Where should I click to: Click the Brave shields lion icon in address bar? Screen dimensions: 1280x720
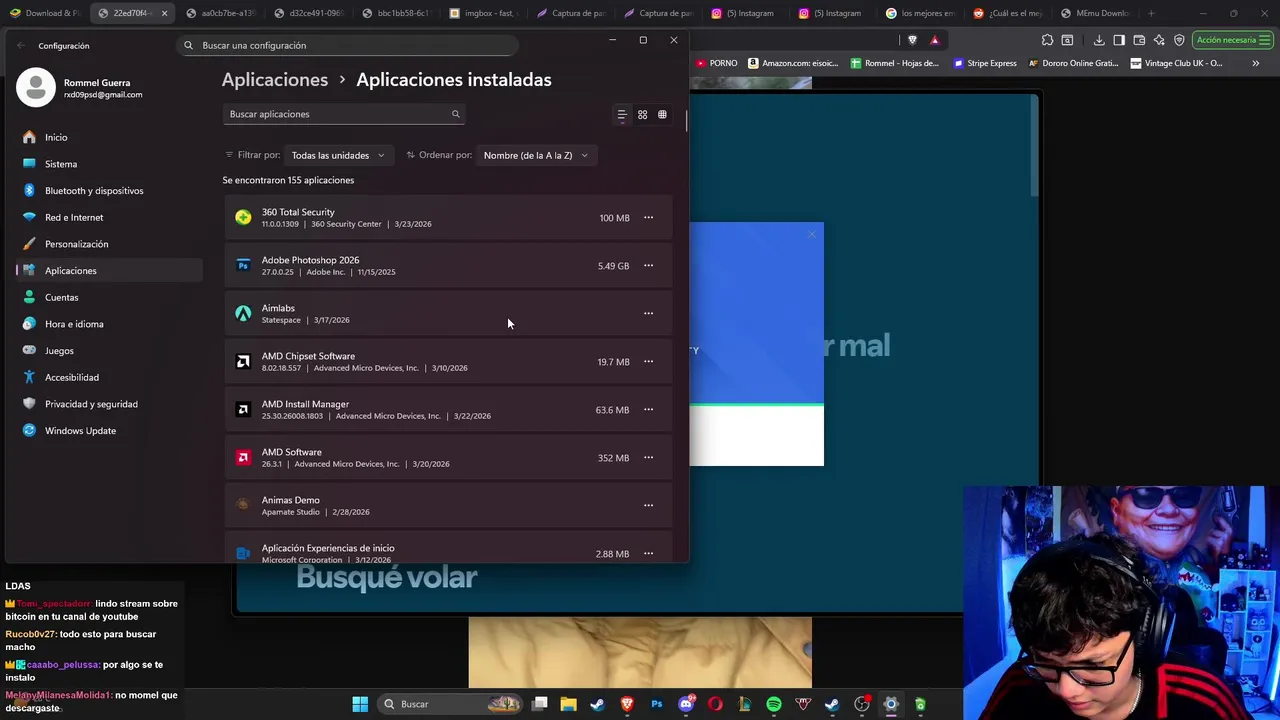912,40
